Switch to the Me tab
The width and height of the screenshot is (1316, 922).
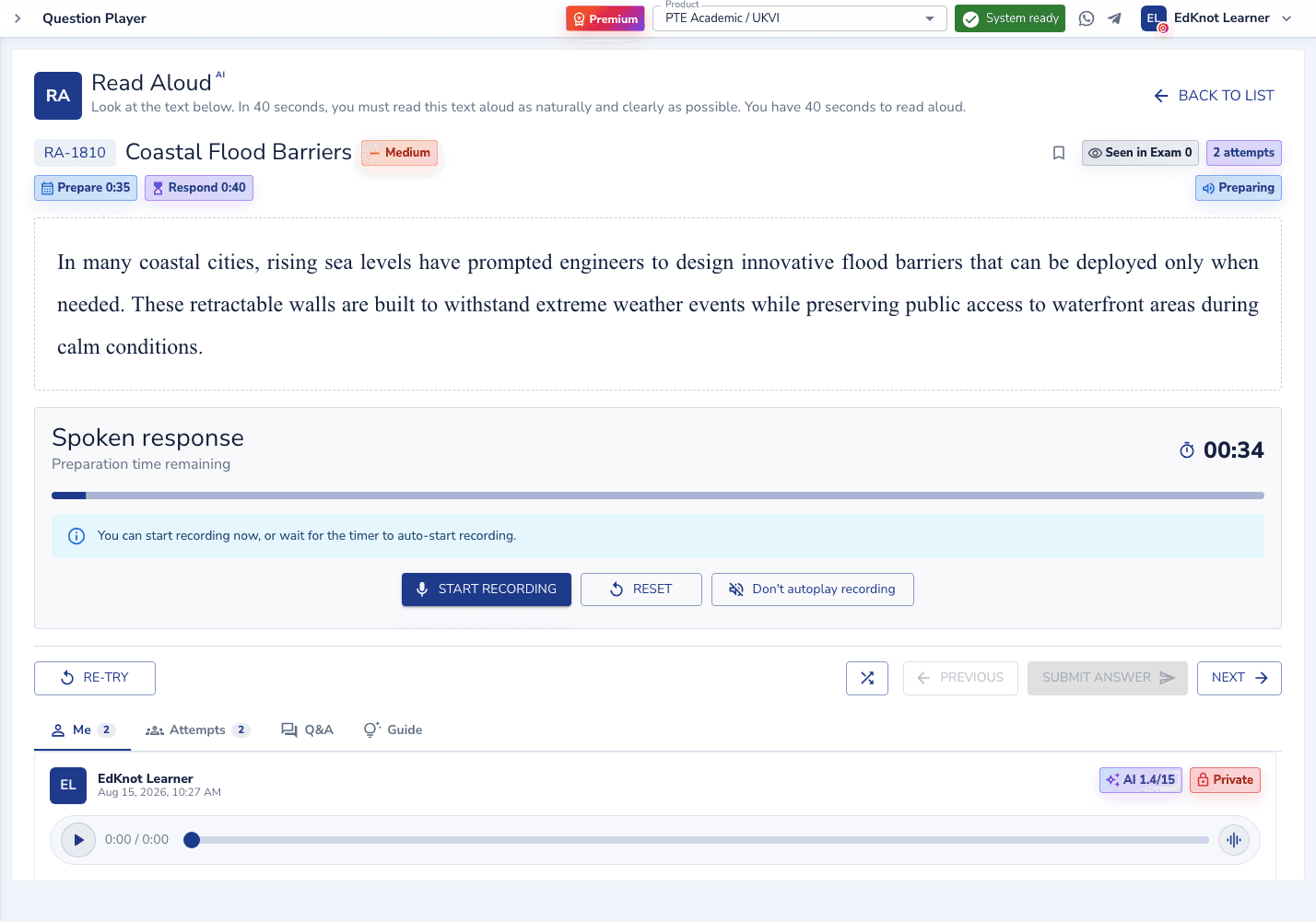(x=82, y=730)
